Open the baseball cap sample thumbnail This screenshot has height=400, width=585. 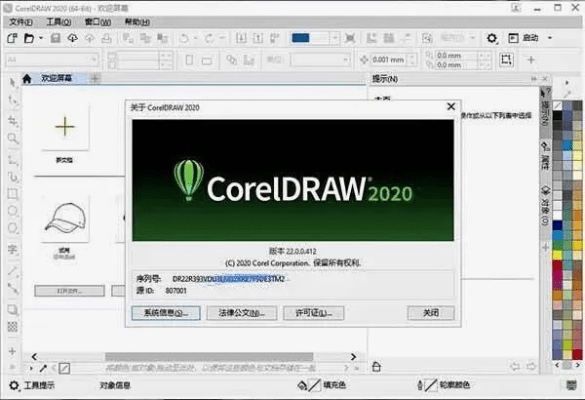tap(65, 219)
